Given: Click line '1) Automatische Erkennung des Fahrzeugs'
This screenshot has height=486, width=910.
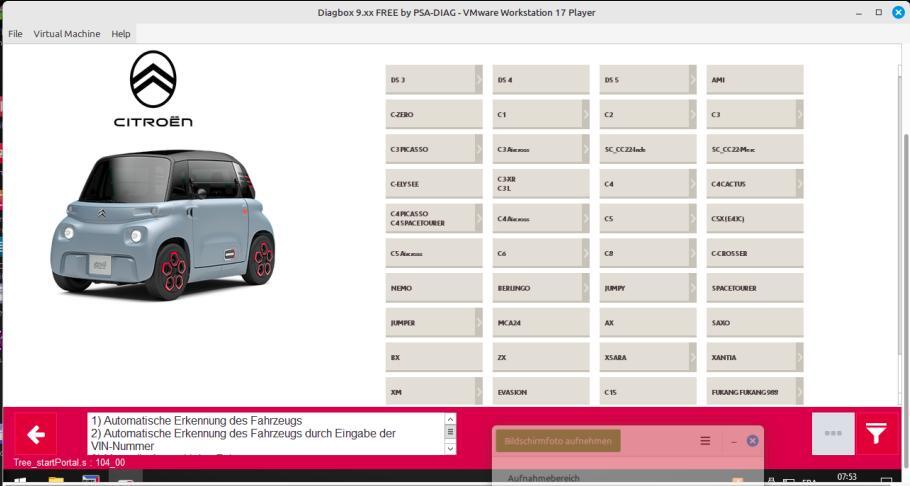Looking at the screenshot, I should point(197,420).
